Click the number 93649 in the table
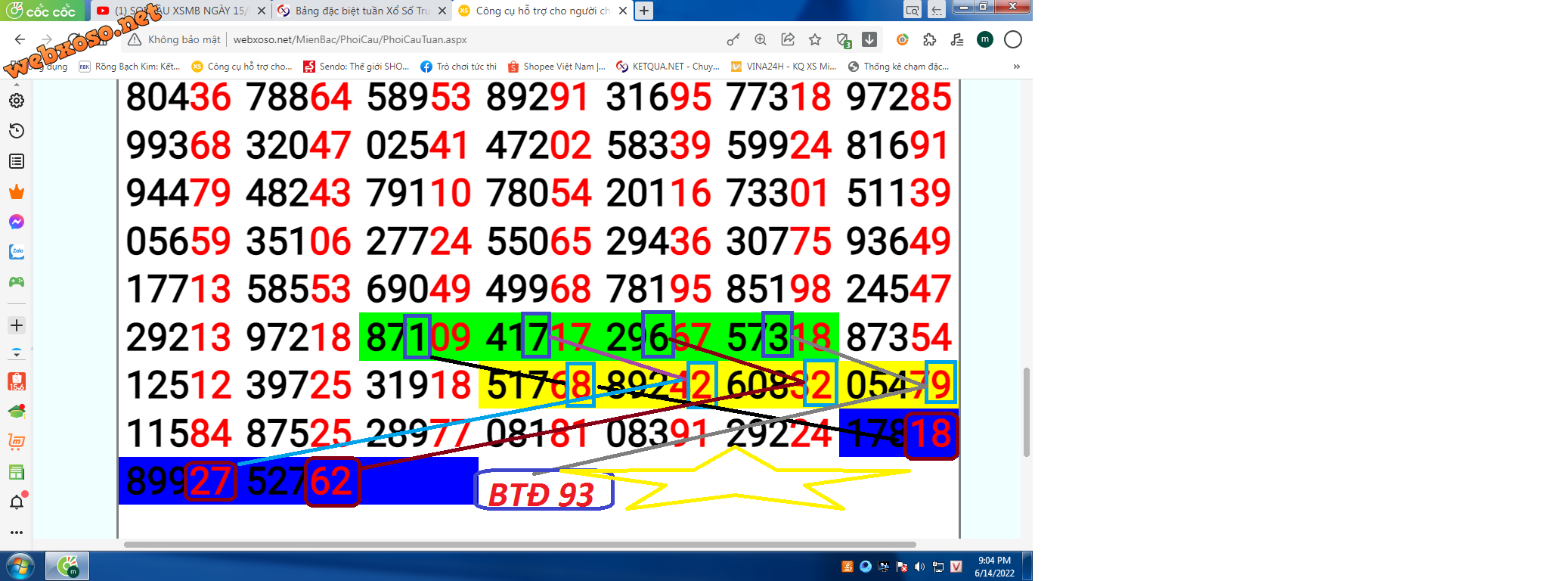The height and width of the screenshot is (581, 1568). pos(899,242)
